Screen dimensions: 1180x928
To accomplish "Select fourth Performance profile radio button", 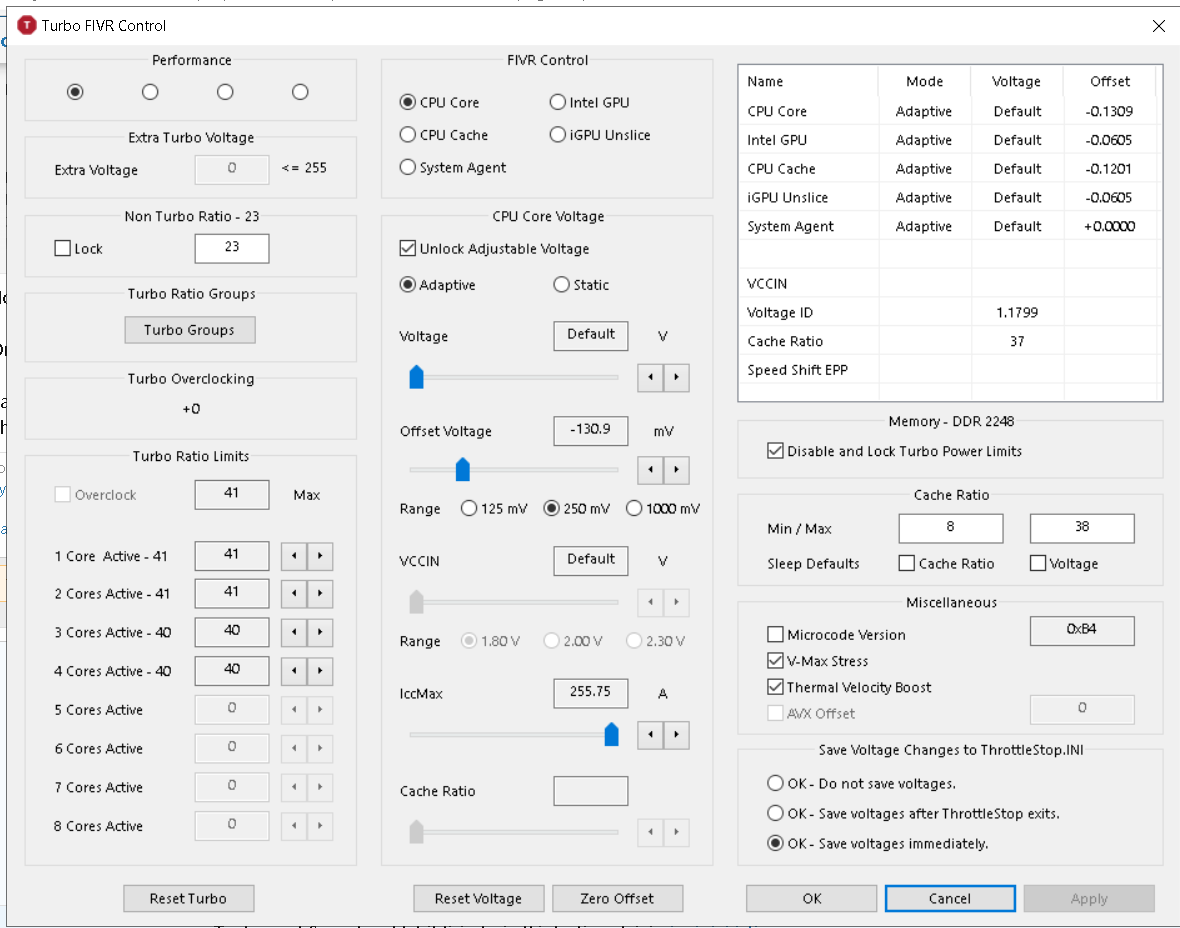I will (300, 92).
